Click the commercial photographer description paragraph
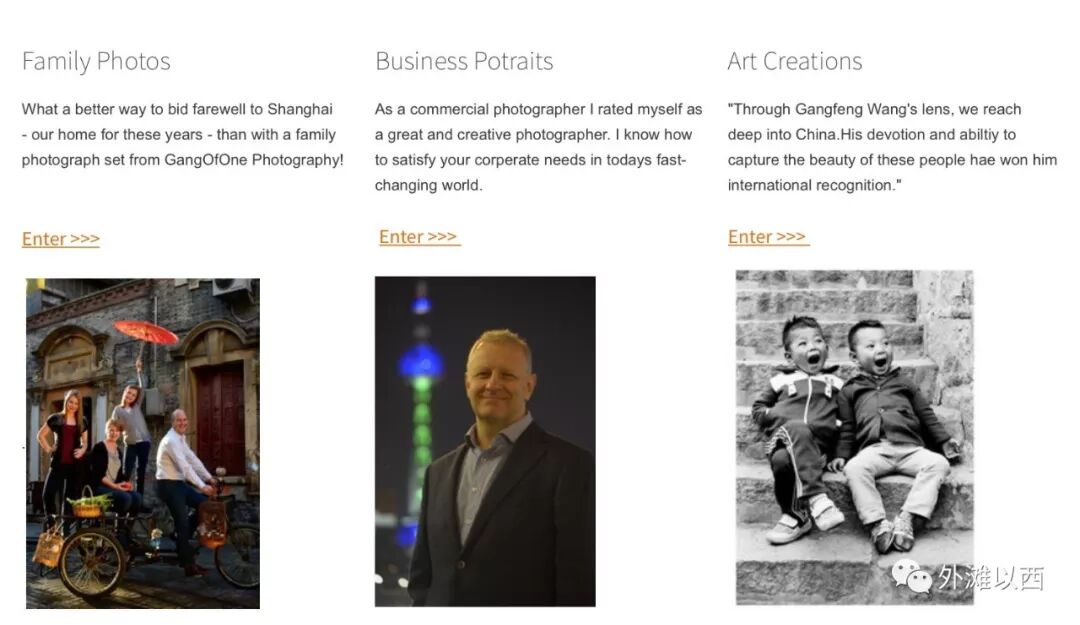The image size is (1080, 625). coord(539,147)
